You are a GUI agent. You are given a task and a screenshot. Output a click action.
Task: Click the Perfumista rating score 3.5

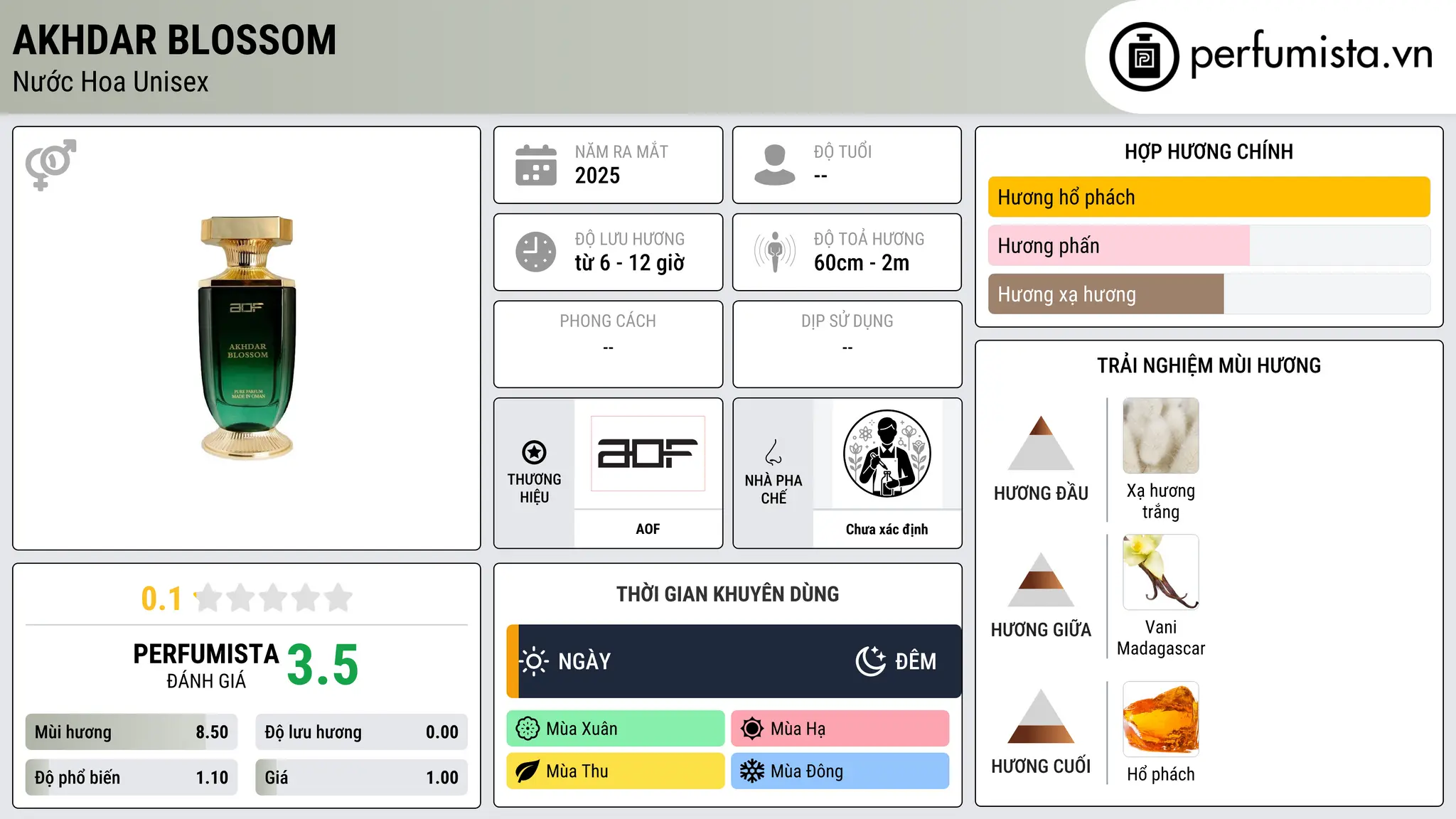point(323,665)
